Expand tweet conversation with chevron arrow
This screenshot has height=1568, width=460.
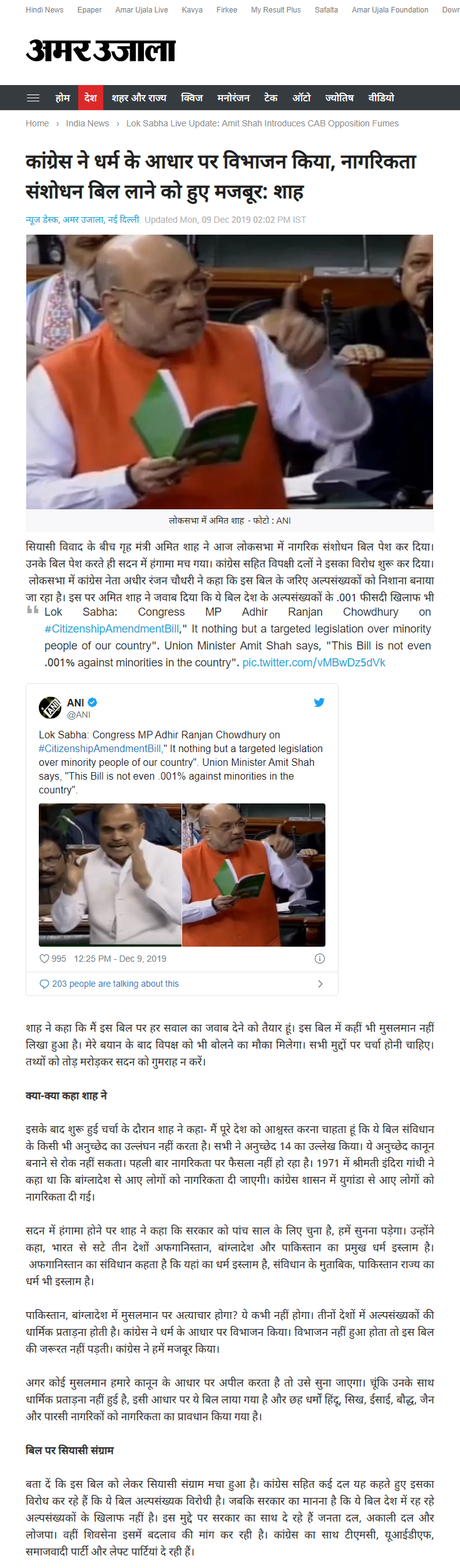click(x=320, y=984)
